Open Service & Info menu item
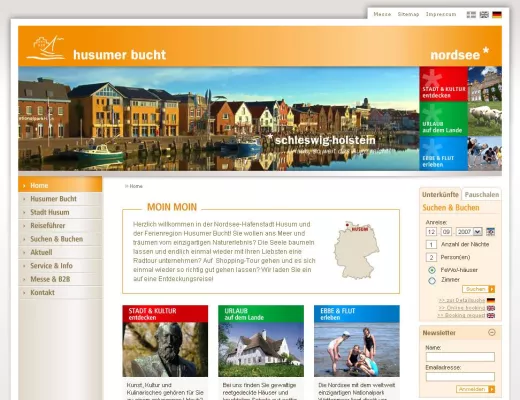 coord(60,266)
